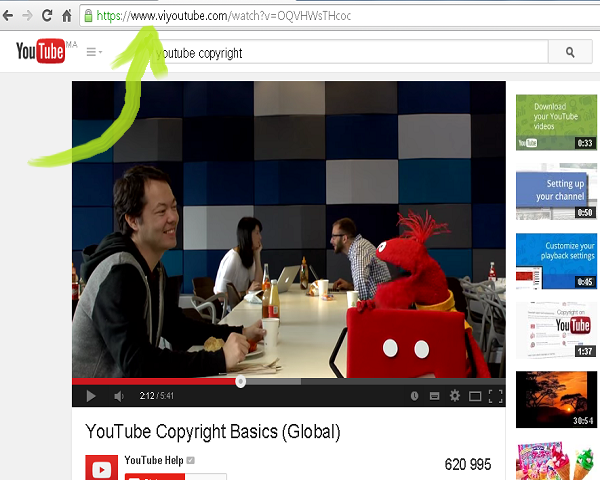This screenshot has height=480, width=600.
Task: Click the video progress scrubber handle
Action: coord(240,381)
